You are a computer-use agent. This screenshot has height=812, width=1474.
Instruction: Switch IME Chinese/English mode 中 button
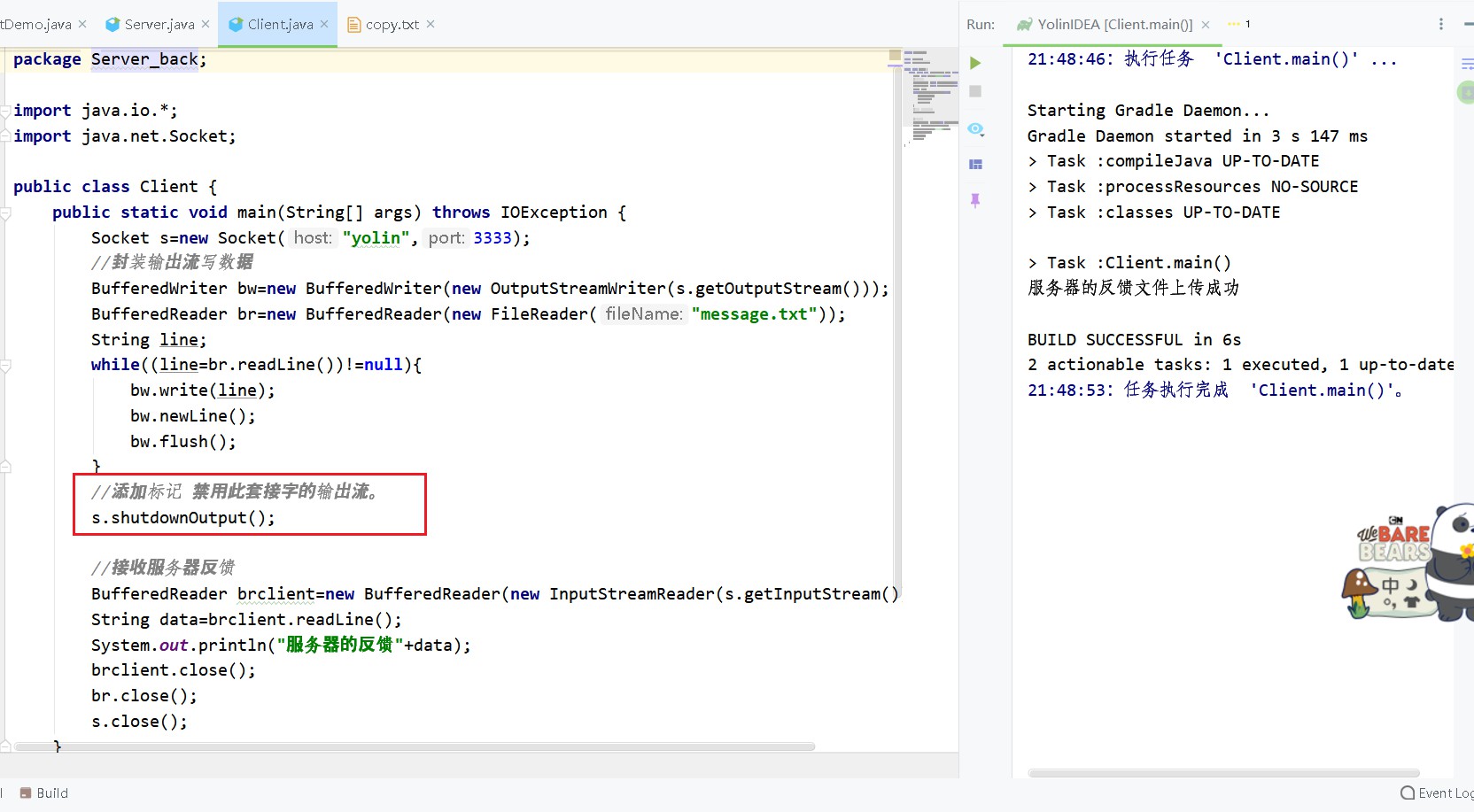[x=1391, y=585]
